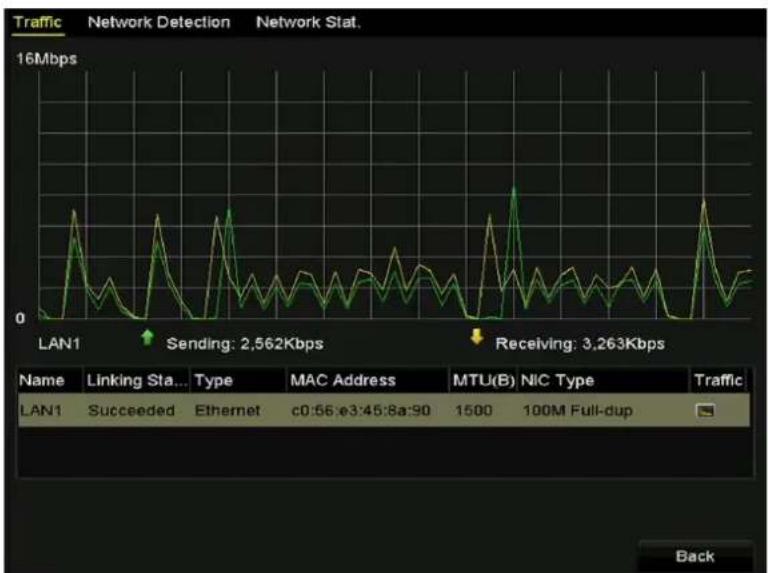Click the green Sending arrow icon
This screenshot has width=768, height=573.
147,337
